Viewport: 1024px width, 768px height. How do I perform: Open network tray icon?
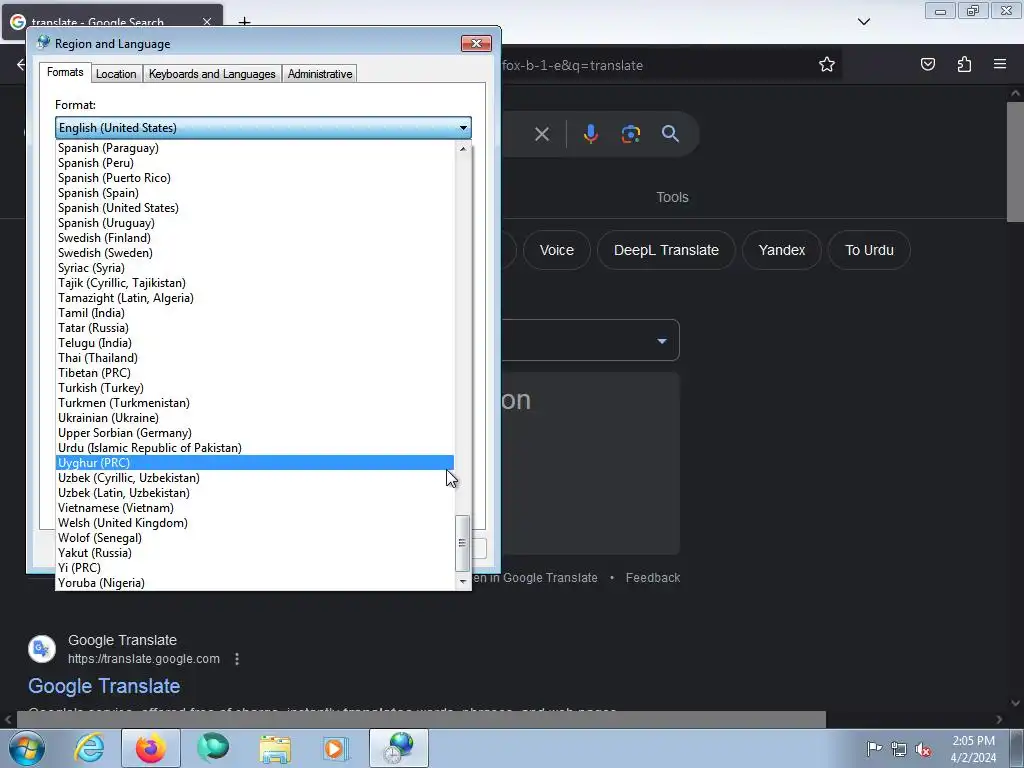(x=899, y=749)
